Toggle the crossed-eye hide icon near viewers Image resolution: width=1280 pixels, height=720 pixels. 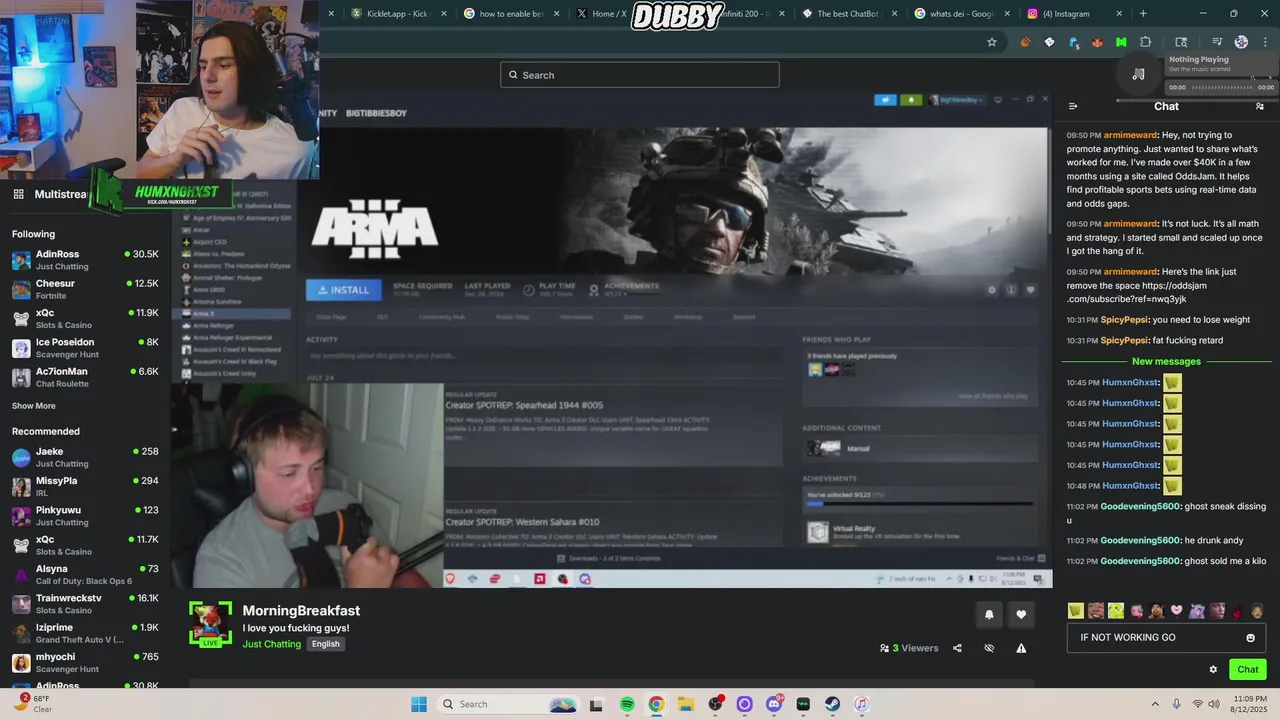[x=989, y=648]
